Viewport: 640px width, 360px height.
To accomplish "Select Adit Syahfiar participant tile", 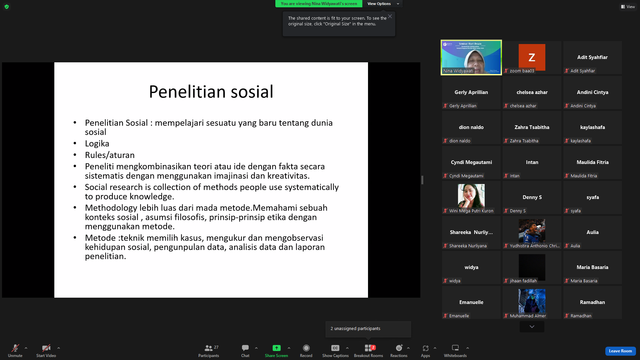I will point(592,57).
